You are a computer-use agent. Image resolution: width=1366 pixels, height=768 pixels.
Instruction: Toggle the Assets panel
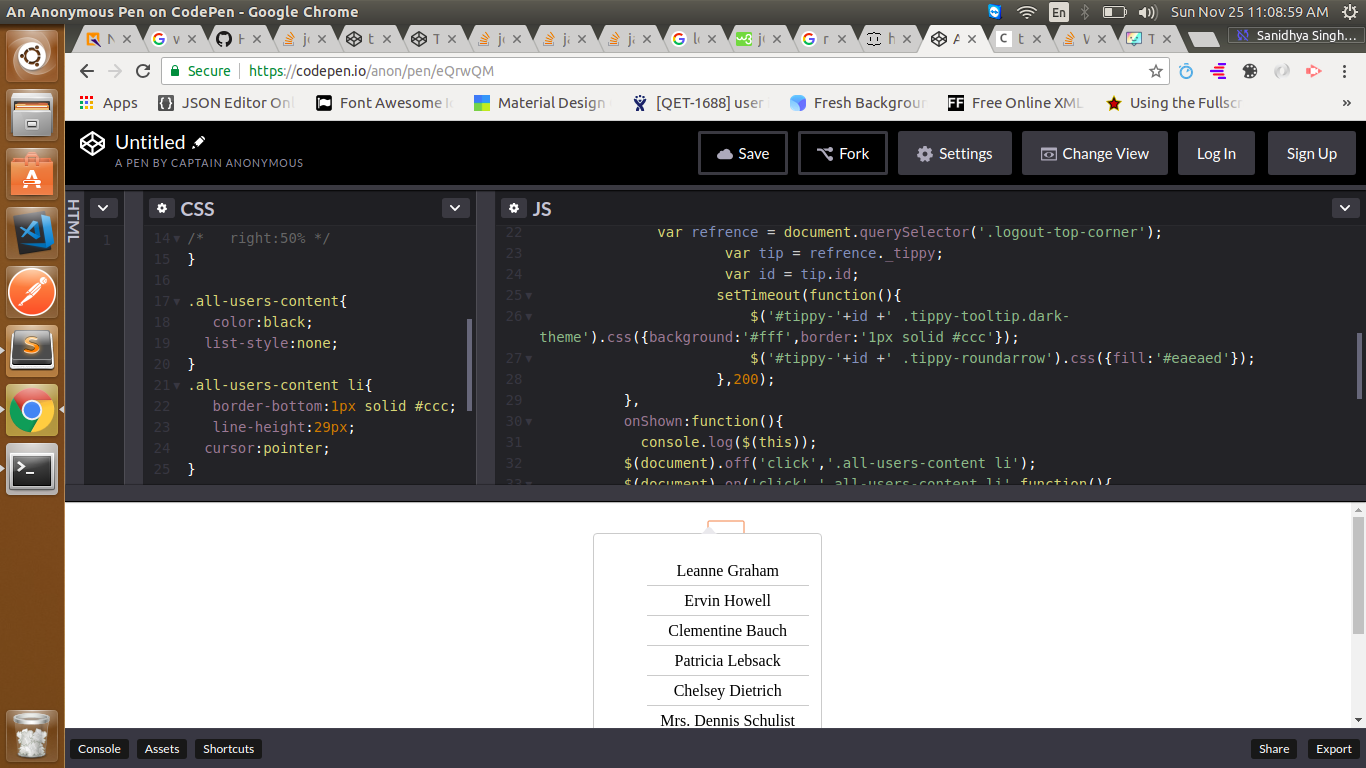pos(162,749)
